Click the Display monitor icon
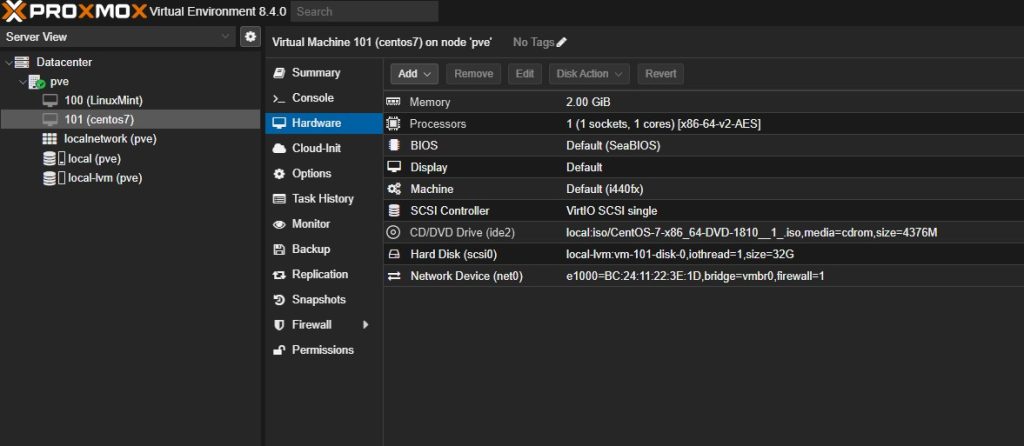1024x446 pixels. coord(393,167)
